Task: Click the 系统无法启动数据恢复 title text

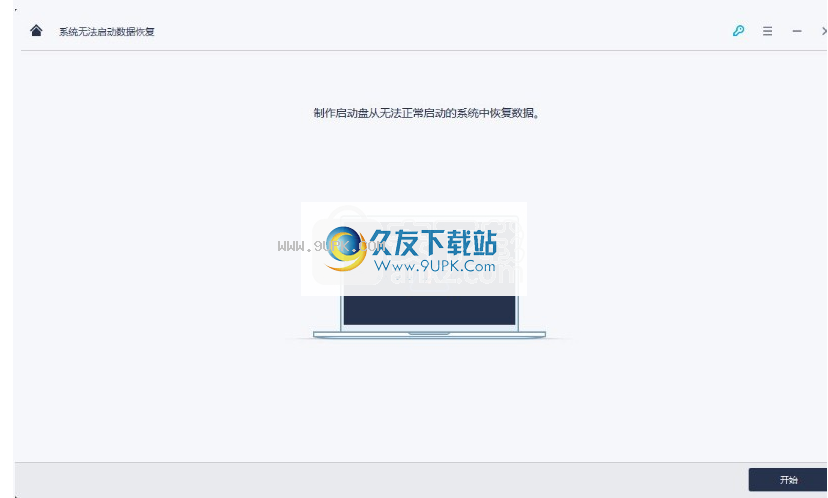Action: coord(107,32)
